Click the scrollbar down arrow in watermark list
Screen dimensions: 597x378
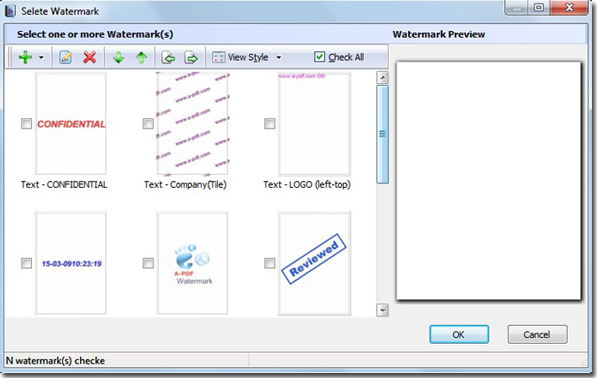coord(383,310)
